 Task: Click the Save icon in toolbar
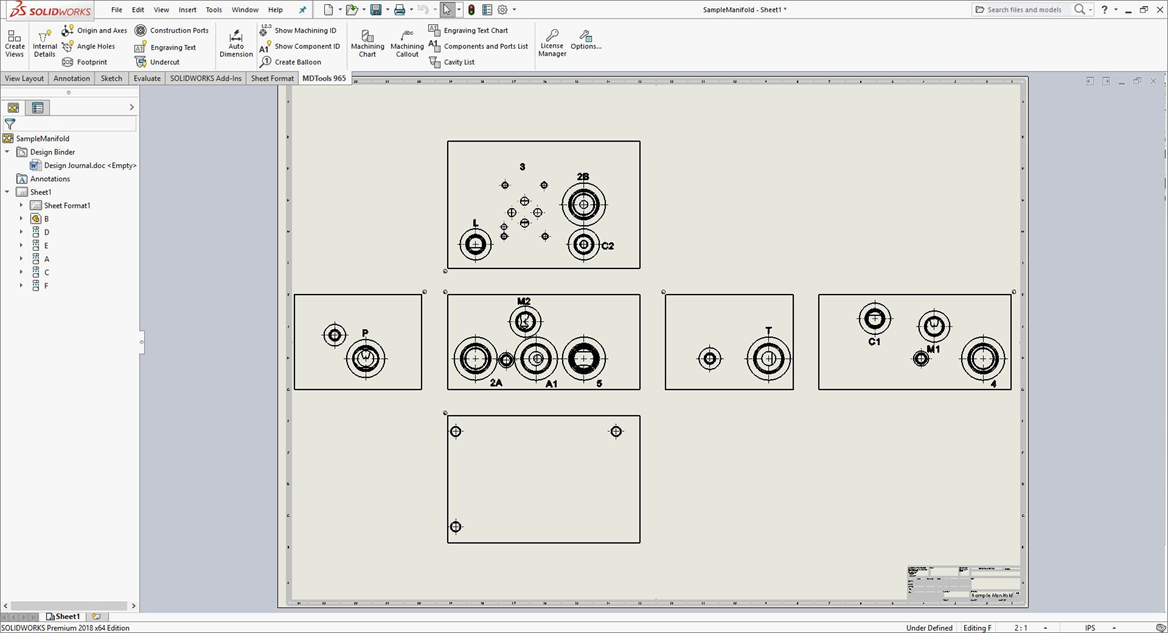375,10
